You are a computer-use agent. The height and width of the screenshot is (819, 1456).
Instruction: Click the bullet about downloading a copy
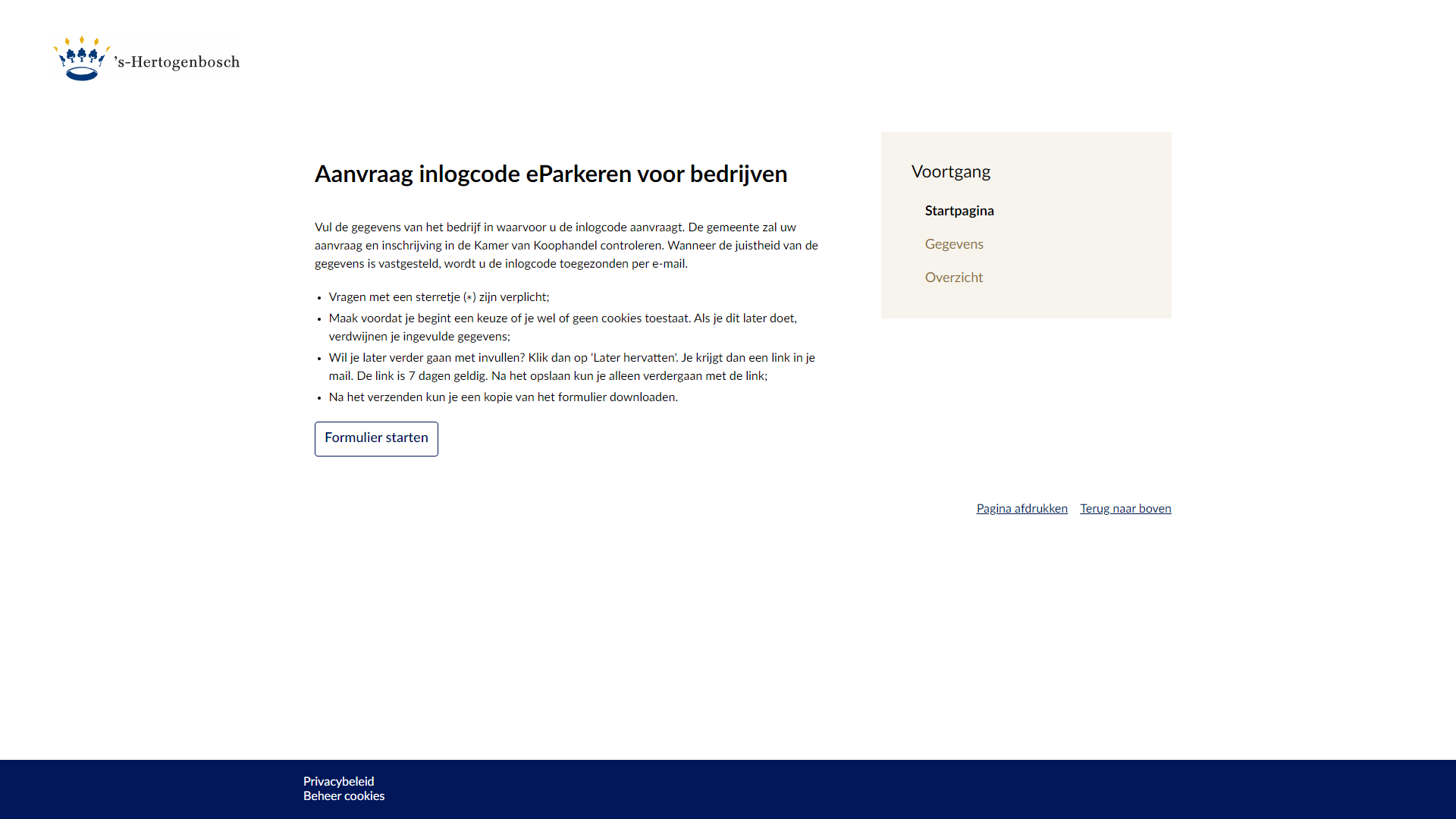coord(503,397)
